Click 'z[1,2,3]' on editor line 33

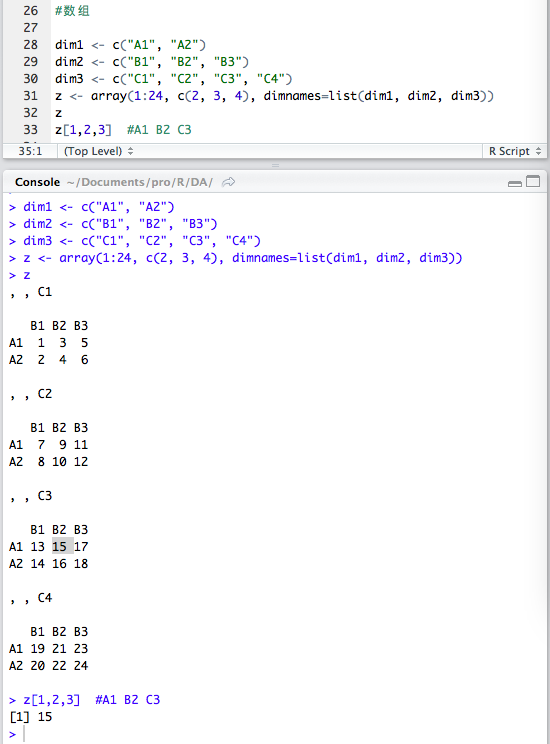[84, 130]
